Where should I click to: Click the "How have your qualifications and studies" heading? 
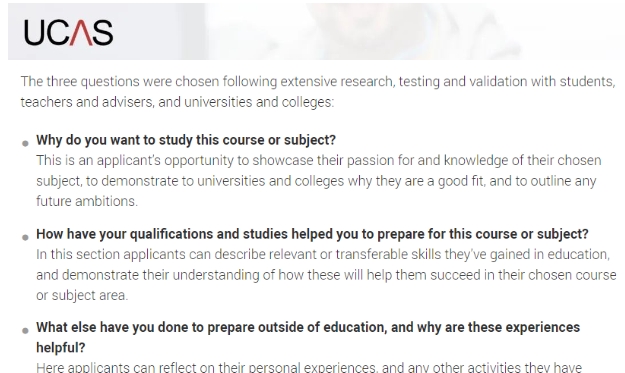312,234
